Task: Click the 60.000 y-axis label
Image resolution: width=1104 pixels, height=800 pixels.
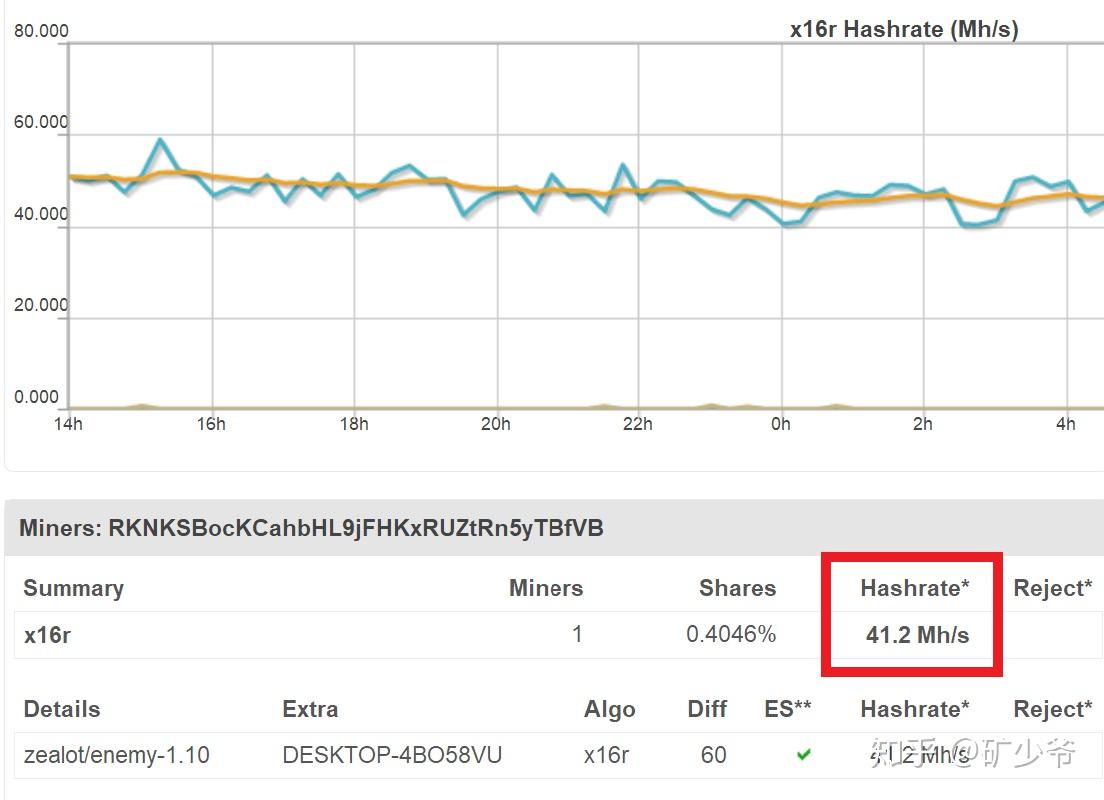Action: coord(42,123)
